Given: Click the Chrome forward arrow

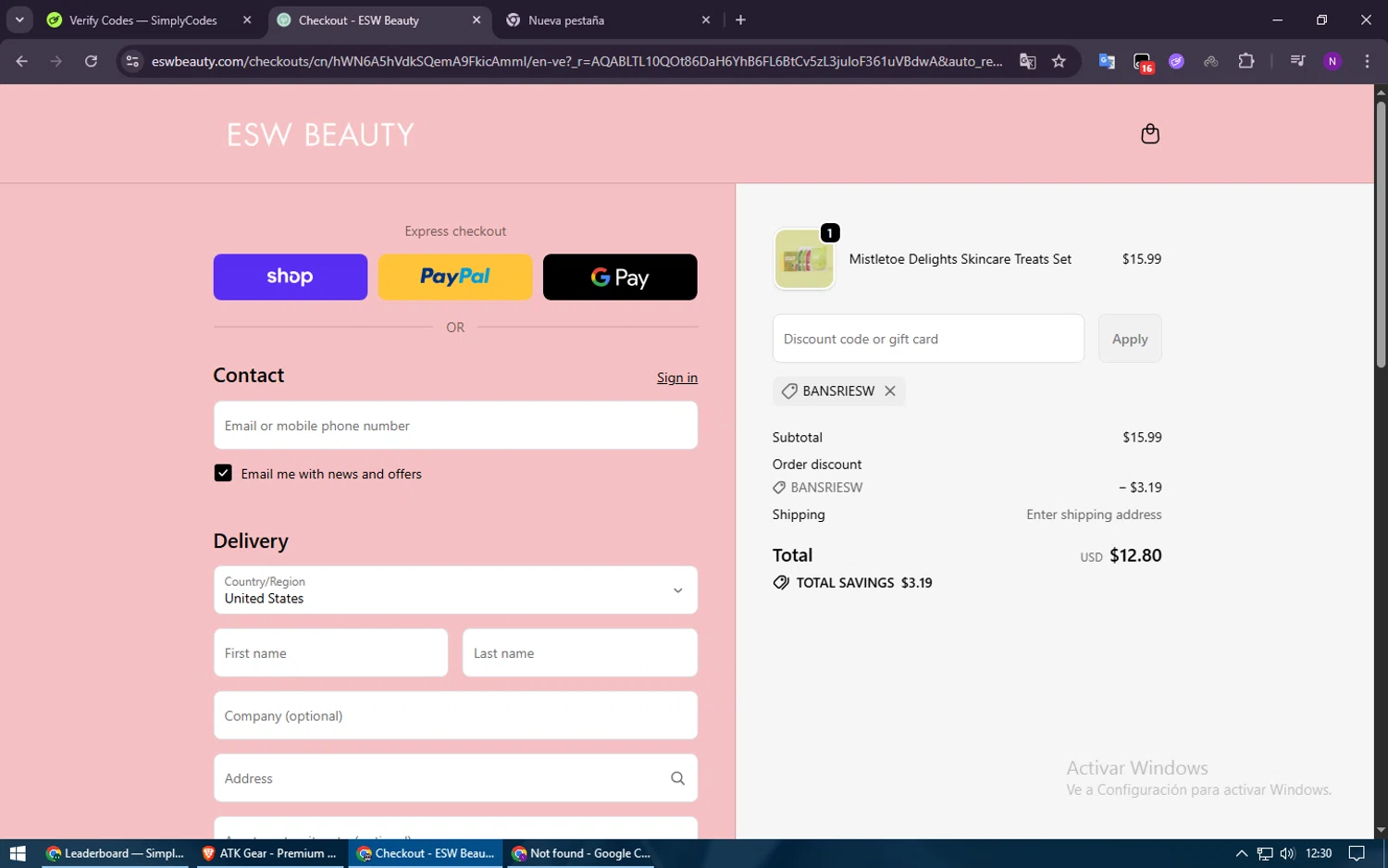Looking at the screenshot, I should coord(56,61).
